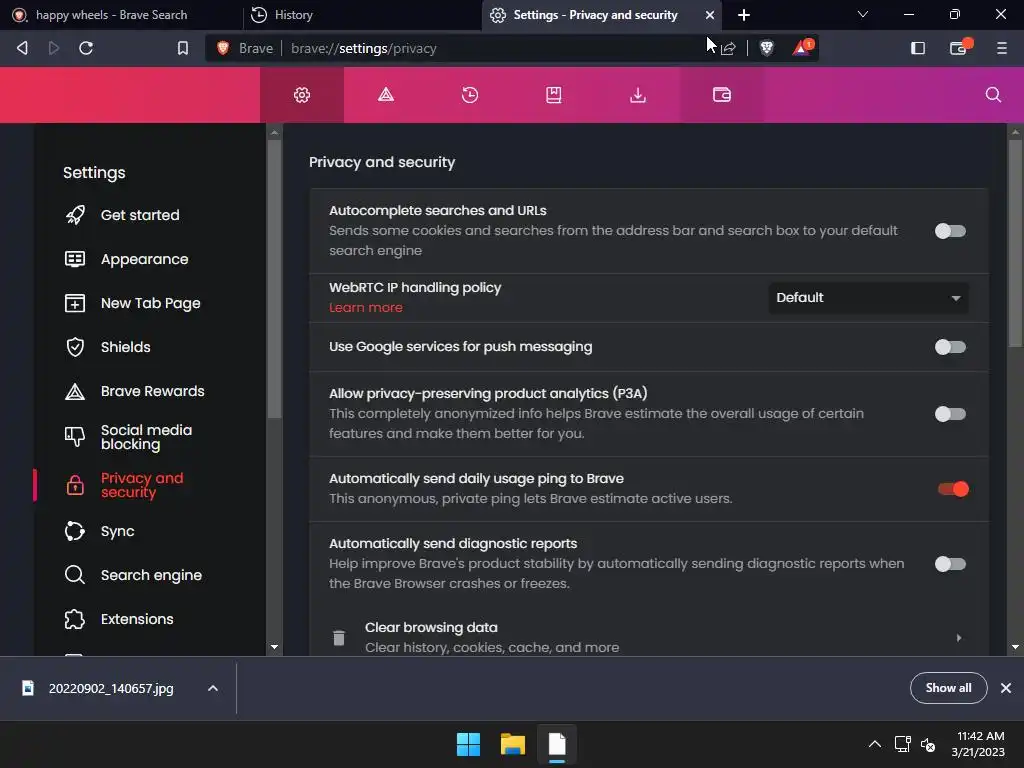Bookmark this page with the bookmark icon
Screen dimensions: 1024x768
click(x=183, y=48)
